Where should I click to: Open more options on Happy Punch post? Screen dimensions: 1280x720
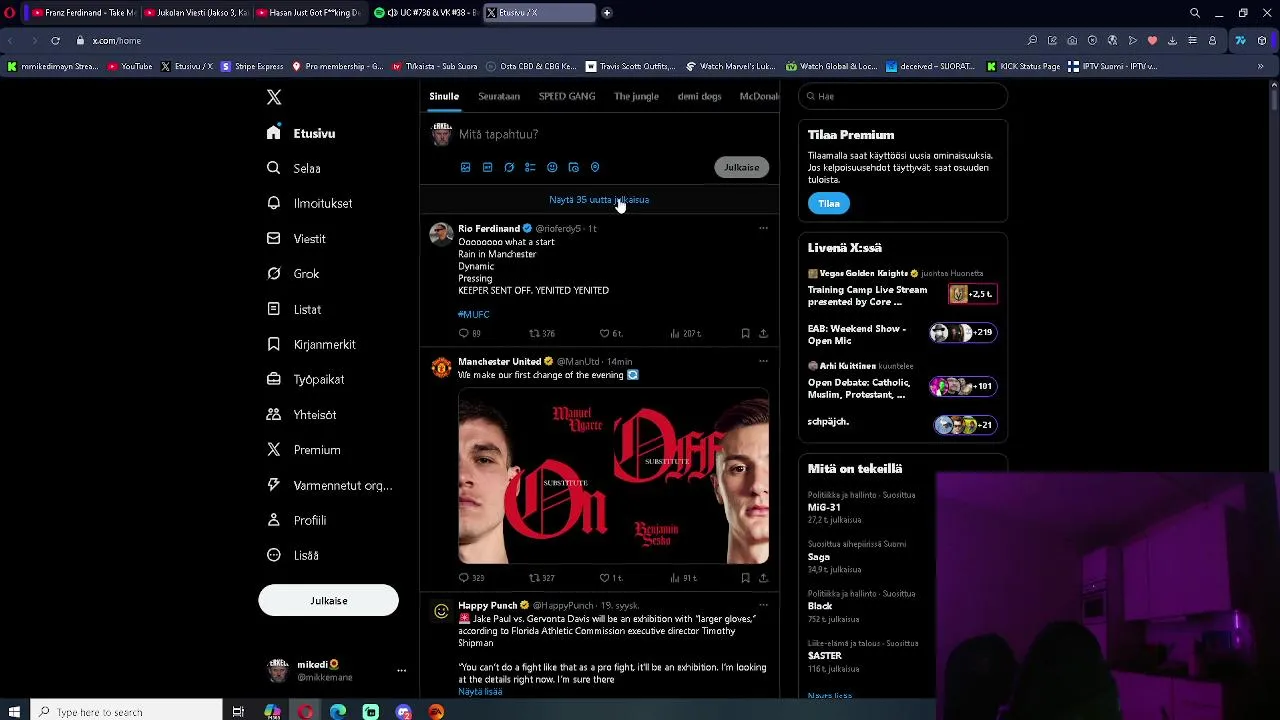tap(763, 605)
